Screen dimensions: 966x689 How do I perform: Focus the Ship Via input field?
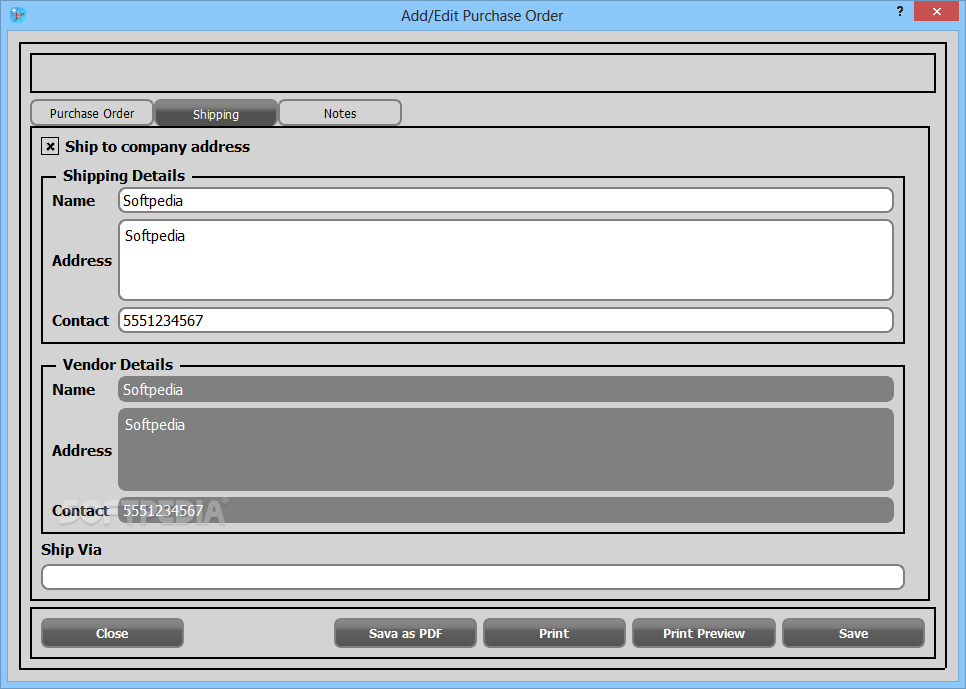click(473, 577)
